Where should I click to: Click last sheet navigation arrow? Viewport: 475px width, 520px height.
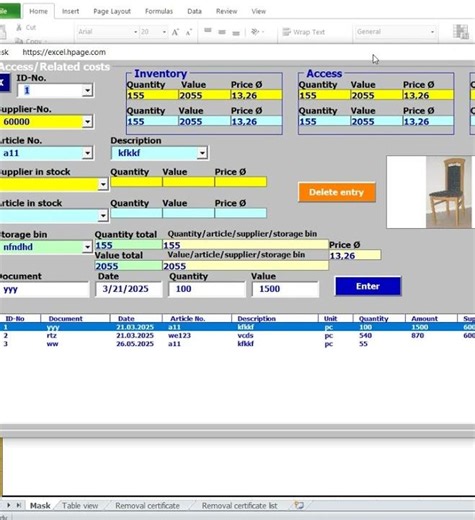(19, 505)
